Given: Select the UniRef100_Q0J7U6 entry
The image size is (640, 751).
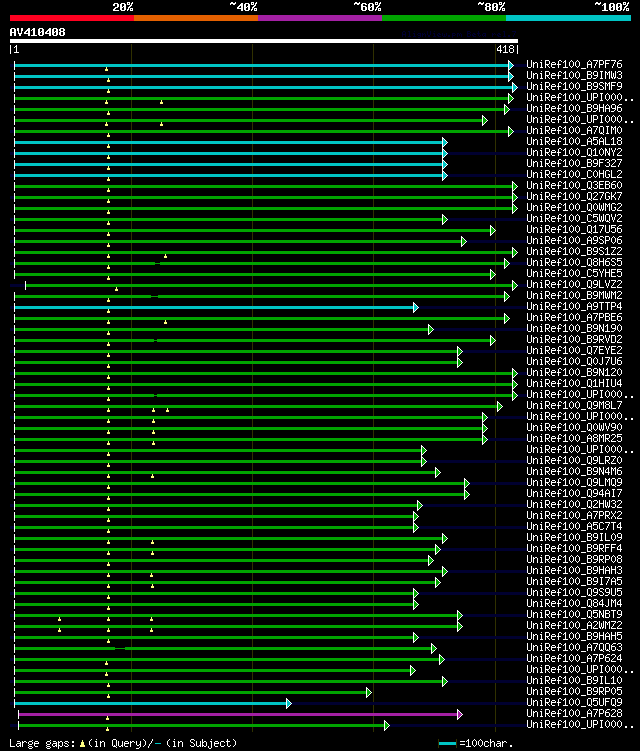Looking at the screenshot, I should coord(574,362).
